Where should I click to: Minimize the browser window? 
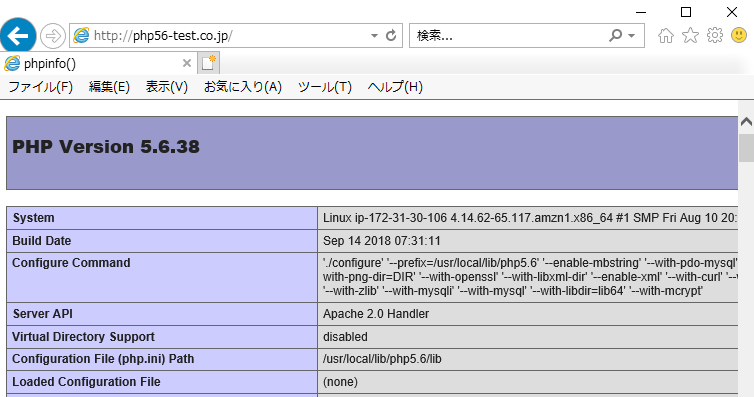pos(641,12)
